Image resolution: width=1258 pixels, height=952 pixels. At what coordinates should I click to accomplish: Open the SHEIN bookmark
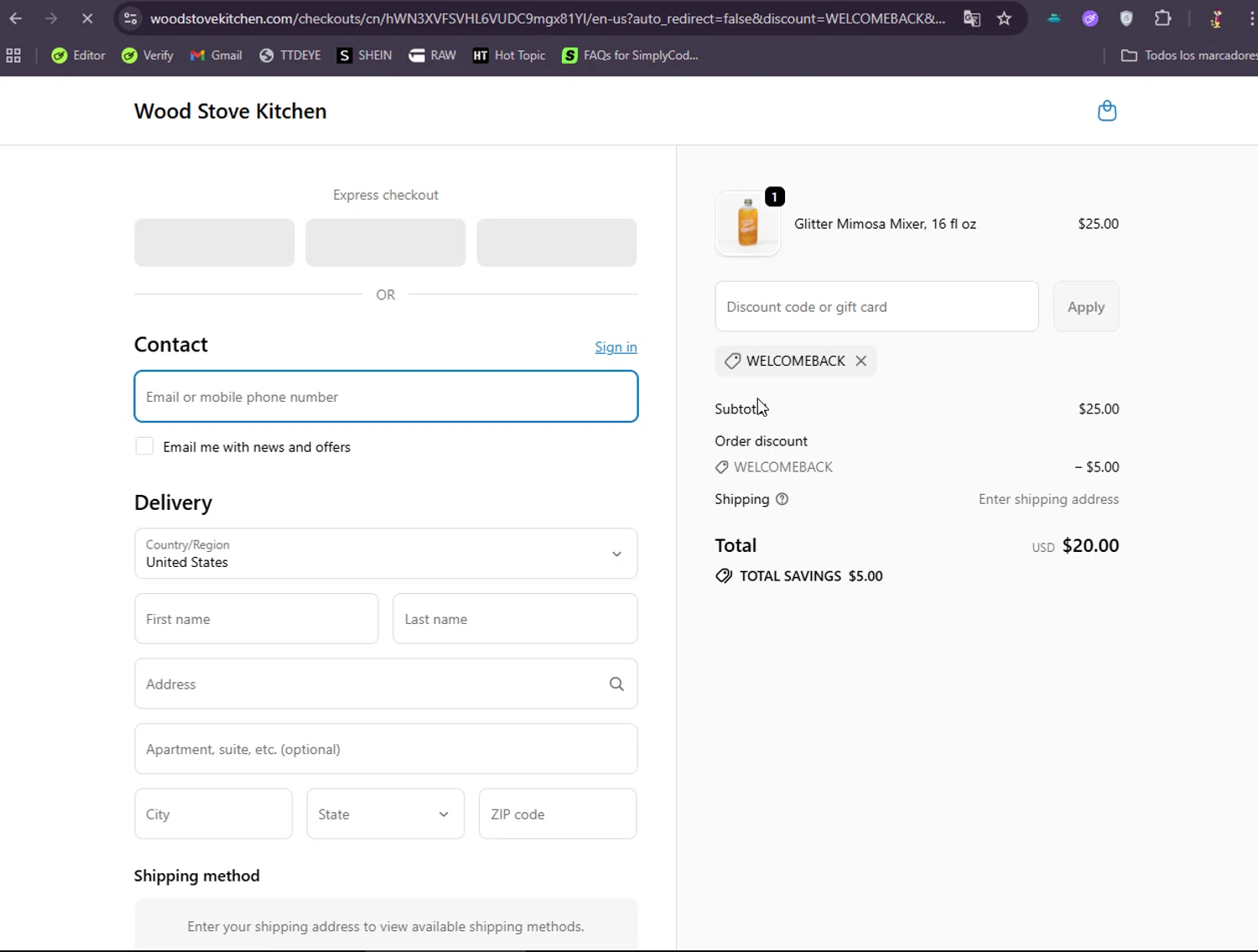pyautogui.click(x=365, y=55)
